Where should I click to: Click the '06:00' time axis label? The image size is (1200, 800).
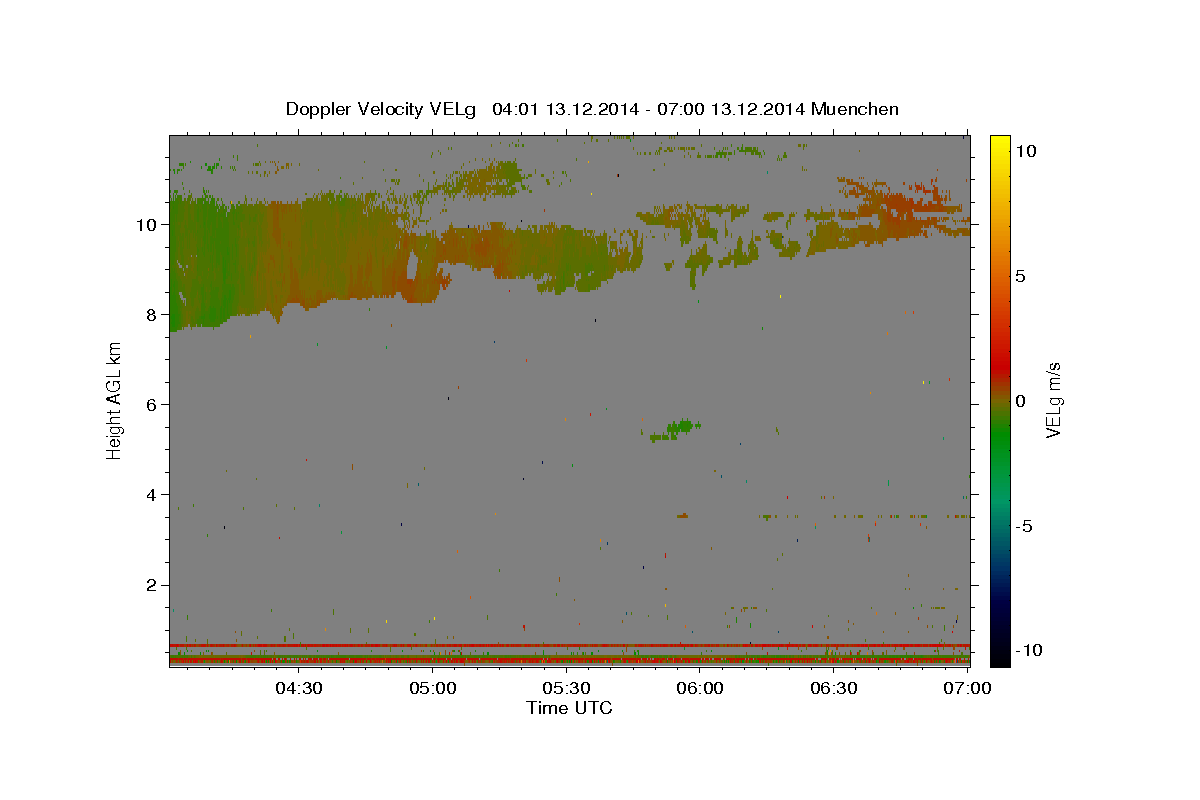coord(700,688)
